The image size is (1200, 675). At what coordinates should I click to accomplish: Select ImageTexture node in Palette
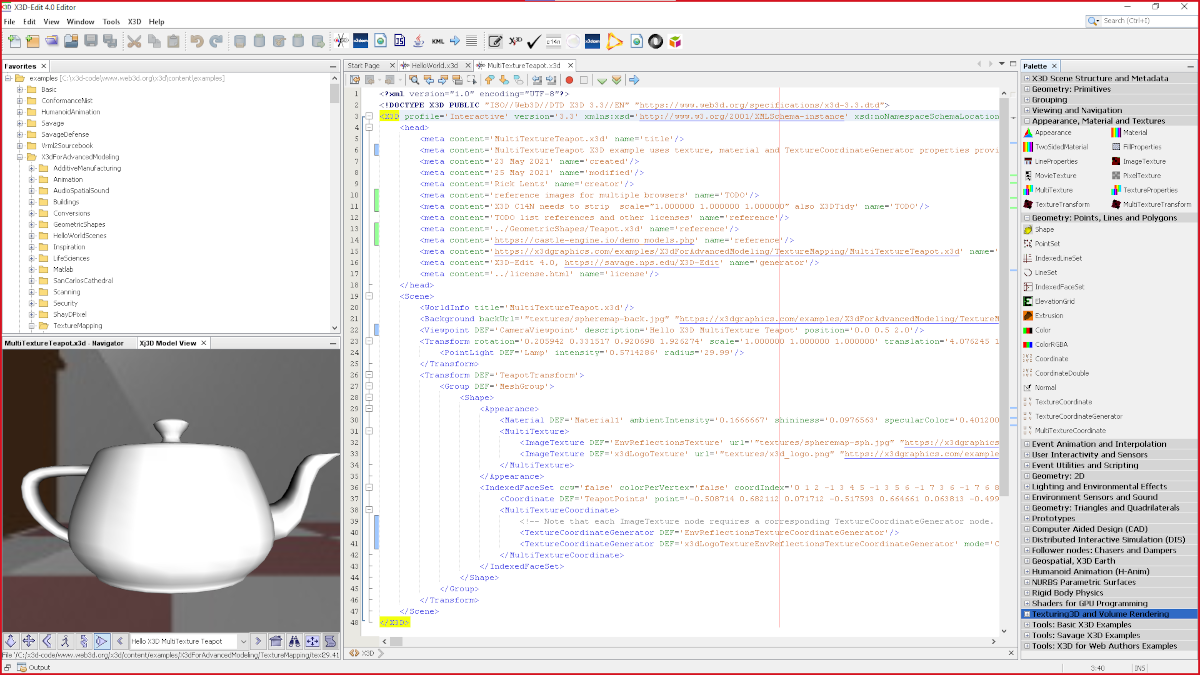click(1143, 161)
